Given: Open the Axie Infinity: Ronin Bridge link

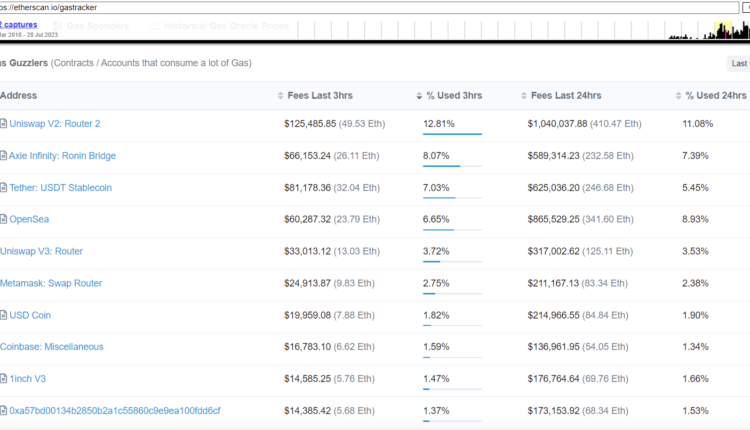Looking at the screenshot, I should click(x=62, y=156).
